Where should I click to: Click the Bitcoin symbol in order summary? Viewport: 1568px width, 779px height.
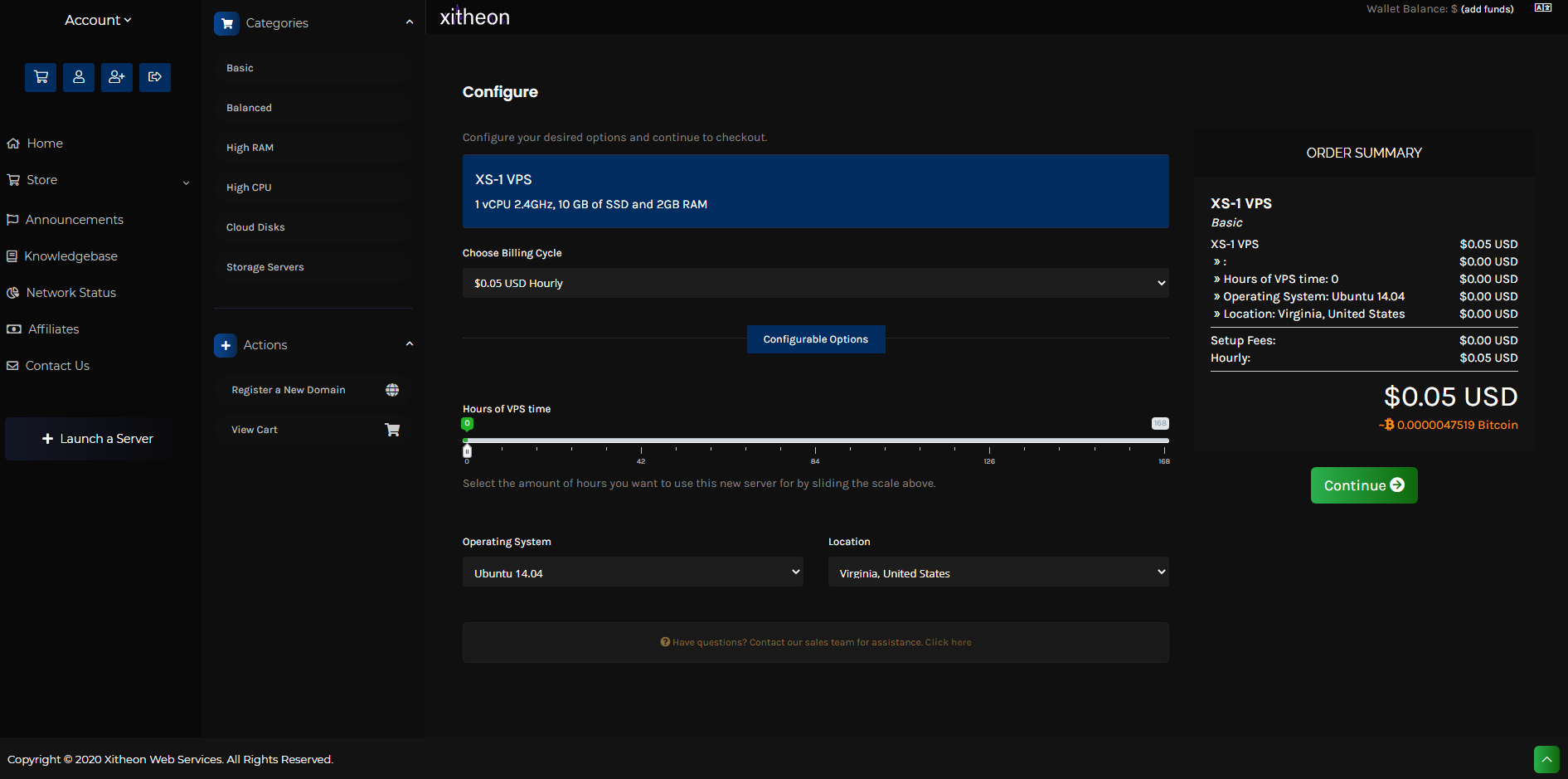(x=1389, y=425)
